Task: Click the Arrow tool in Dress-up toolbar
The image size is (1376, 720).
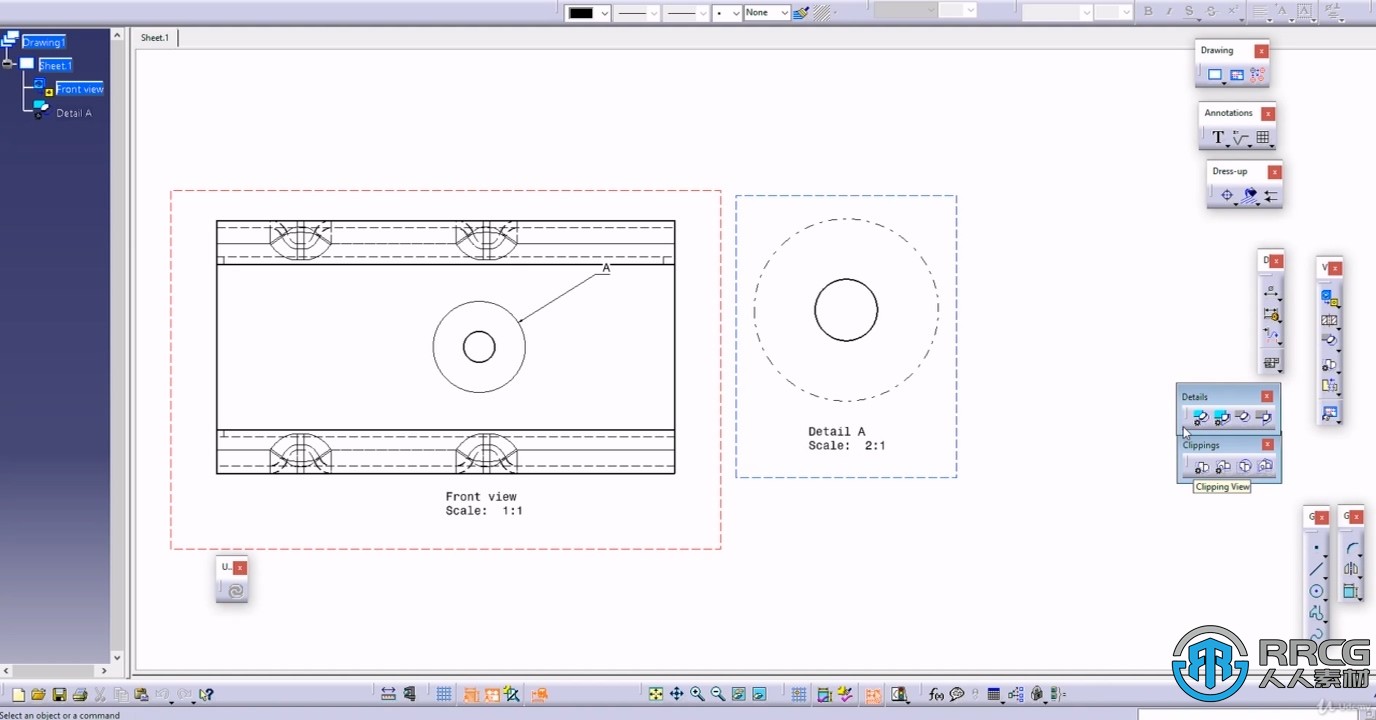Action: pos(1271,196)
